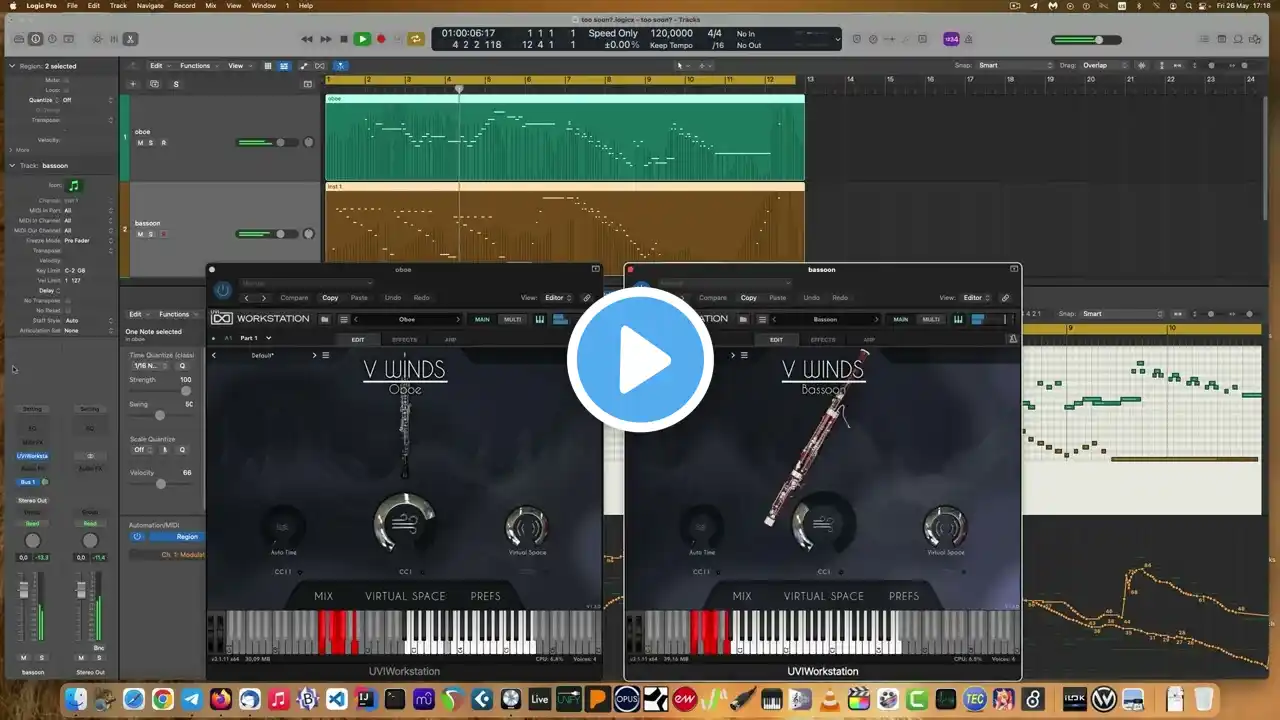Open the Mixer icon in control bar
The height and width of the screenshot is (720, 1280).
click(114, 39)
